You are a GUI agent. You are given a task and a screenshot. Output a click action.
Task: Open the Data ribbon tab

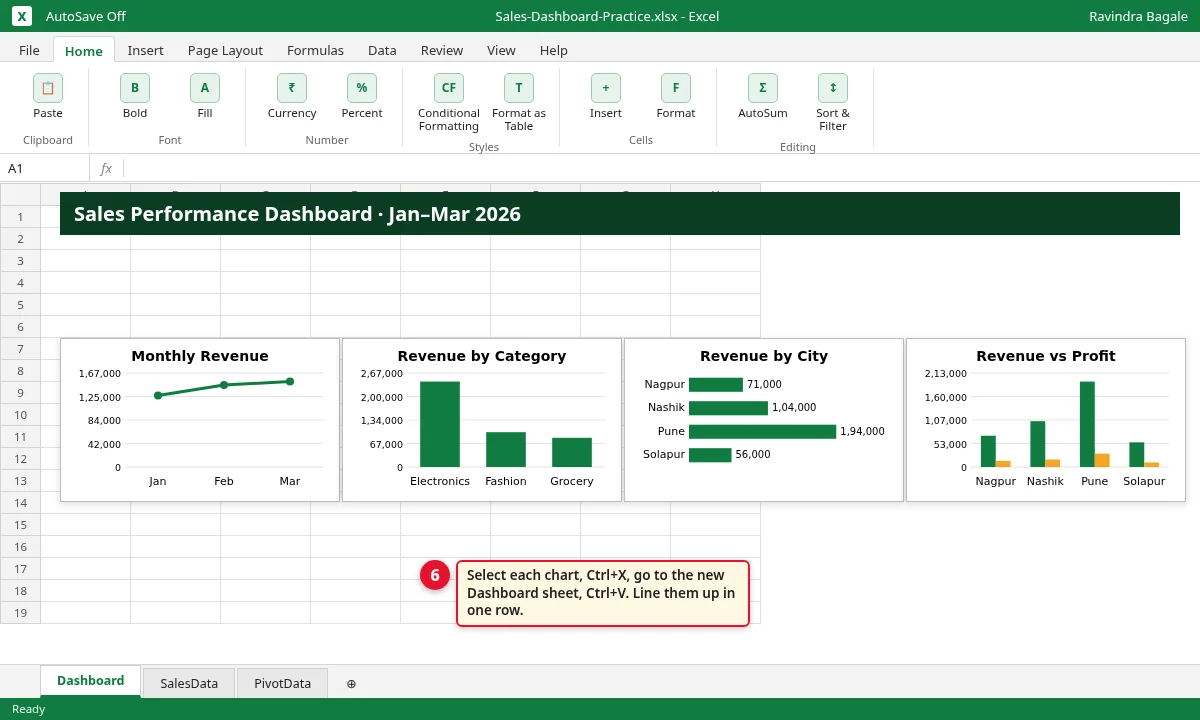pos(382,50)
